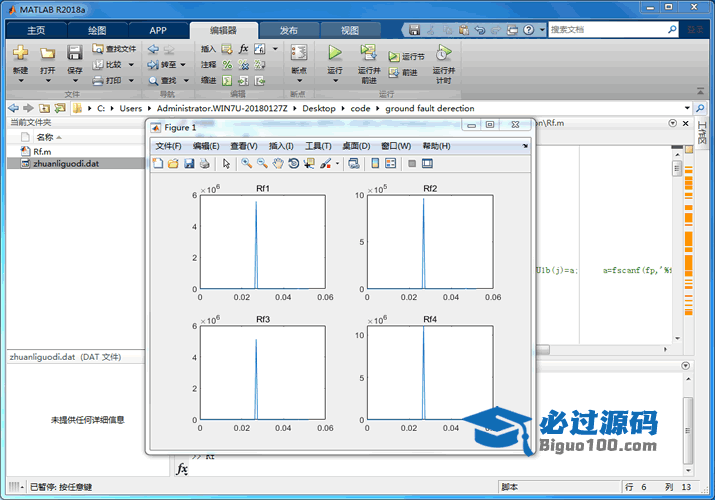Click the Print Figure icon
Screen dimensions: 715x500
[205, 163]
